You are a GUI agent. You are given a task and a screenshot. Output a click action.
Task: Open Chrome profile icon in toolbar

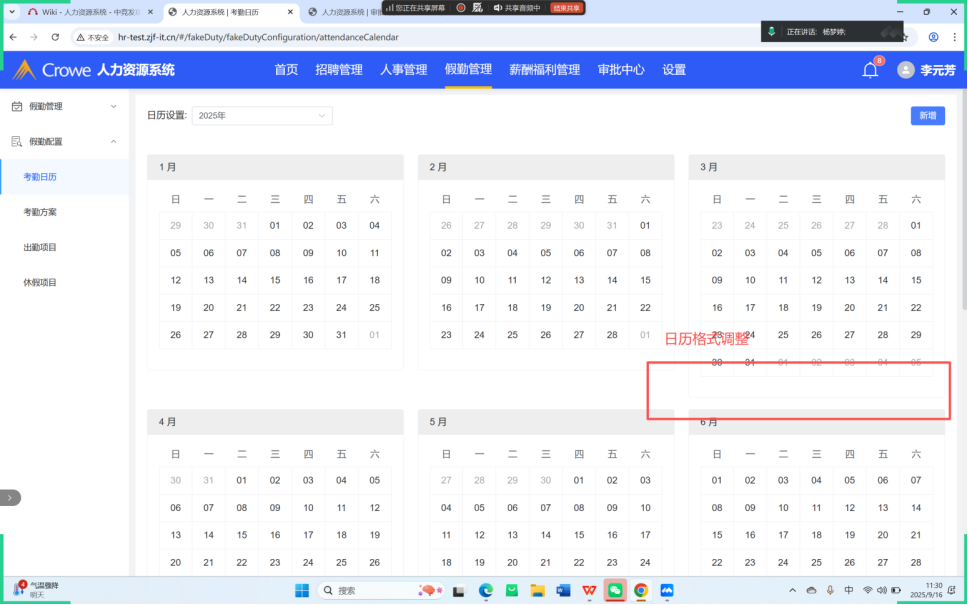coord(933,37)
